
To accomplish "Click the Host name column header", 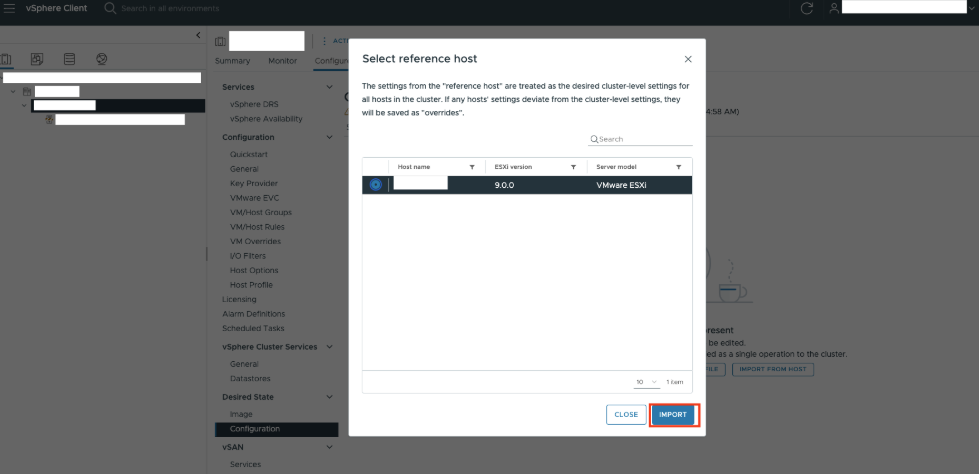I will tap(414, 167).
